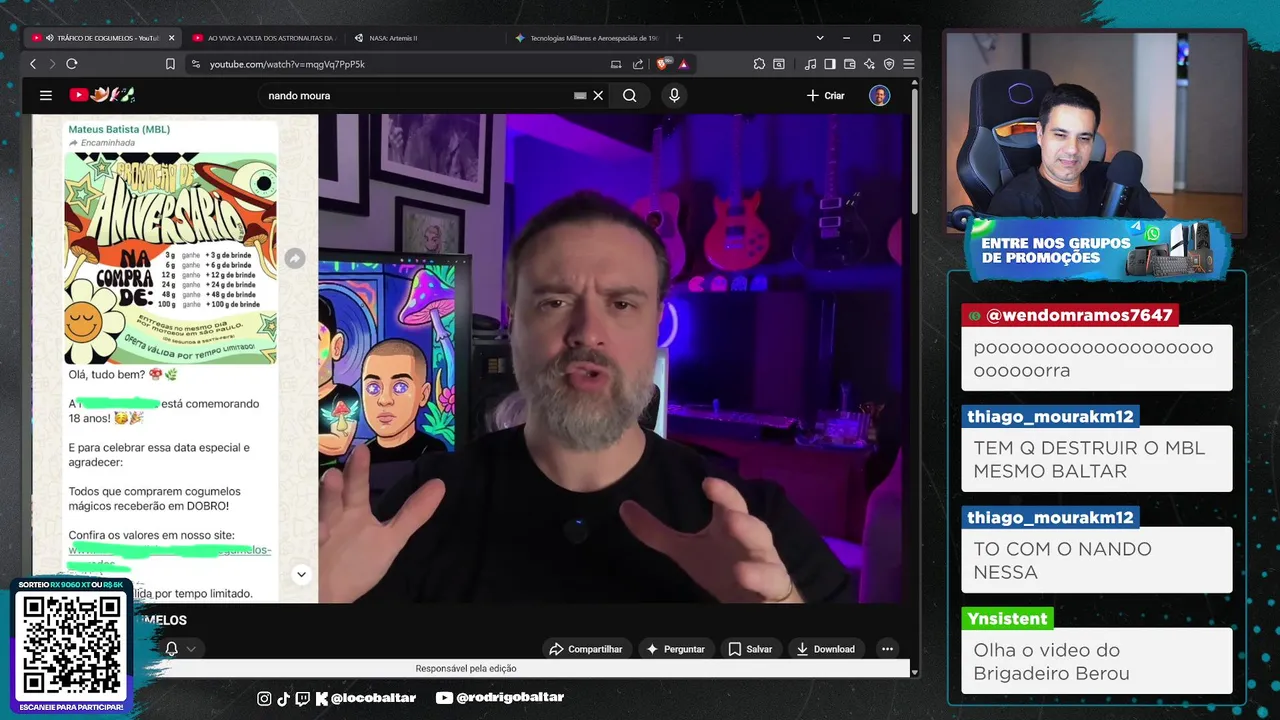The image size is (1280, 720).
Task: Open a new browser tab
Action: coord(680,38)
